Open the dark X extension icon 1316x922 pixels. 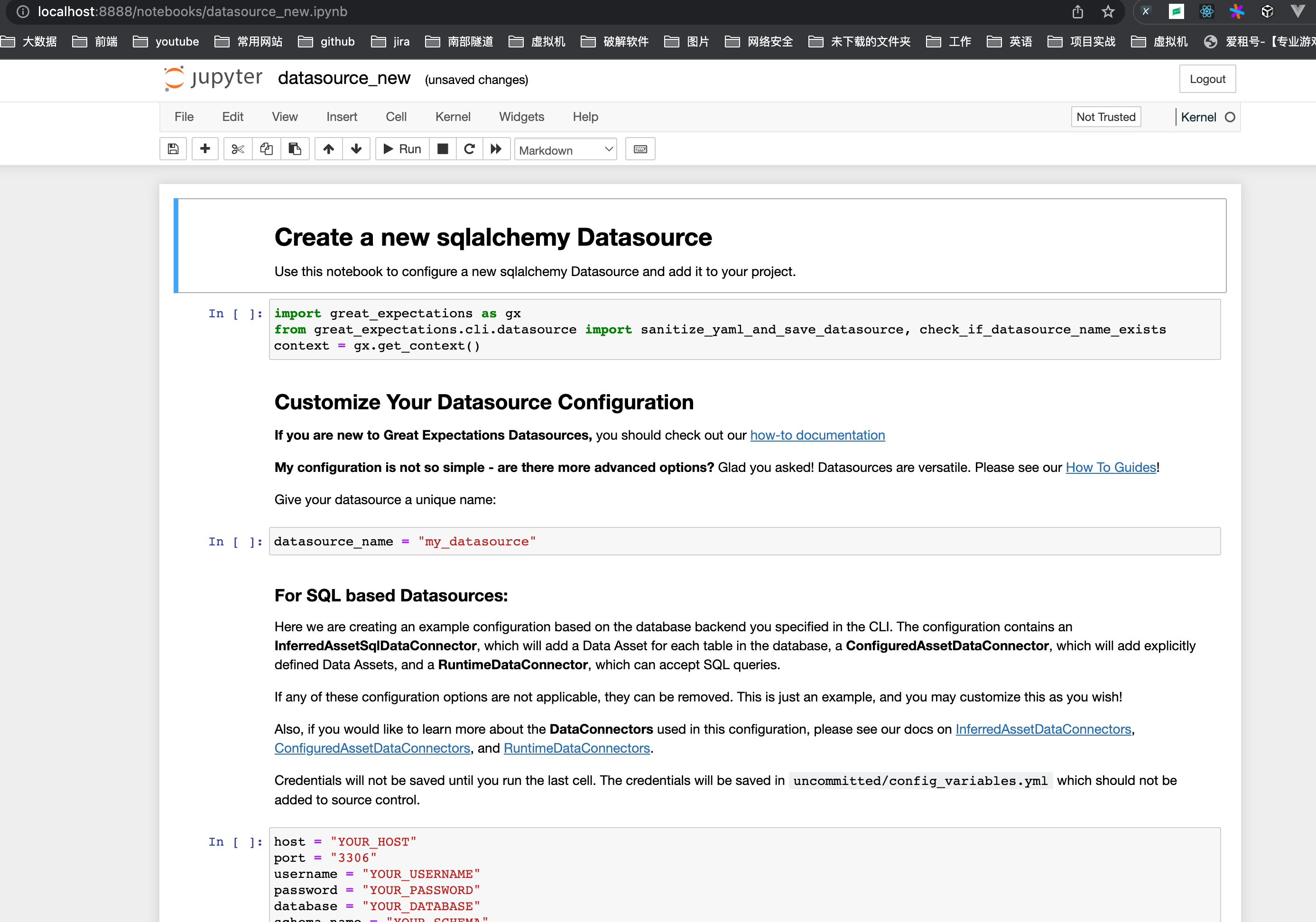click(1146, 11)
